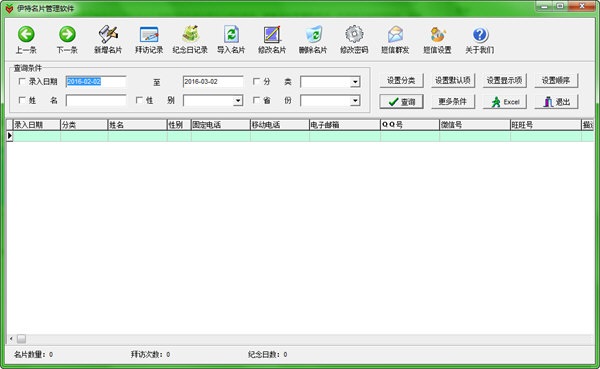Export to Excel button
Image resolution: width=600 pixels, height=369 pixels.
point(504,102)
